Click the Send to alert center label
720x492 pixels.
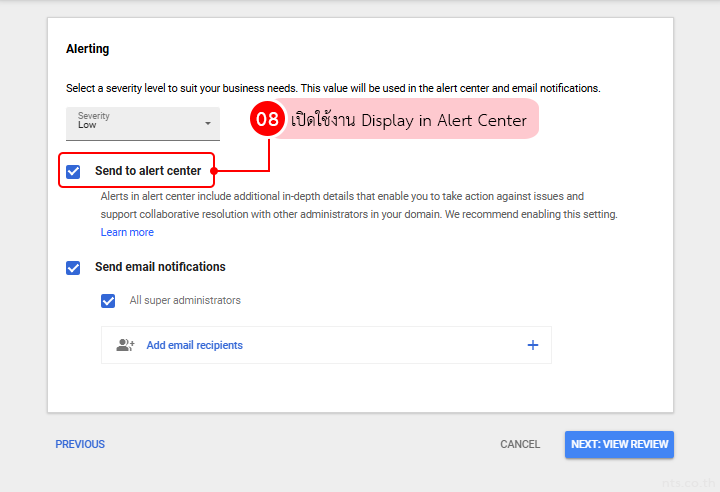click(x=148, y=171)
